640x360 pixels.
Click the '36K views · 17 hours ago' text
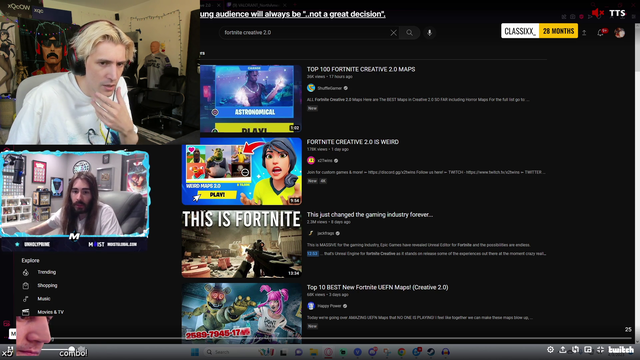[x=329, y=77]
